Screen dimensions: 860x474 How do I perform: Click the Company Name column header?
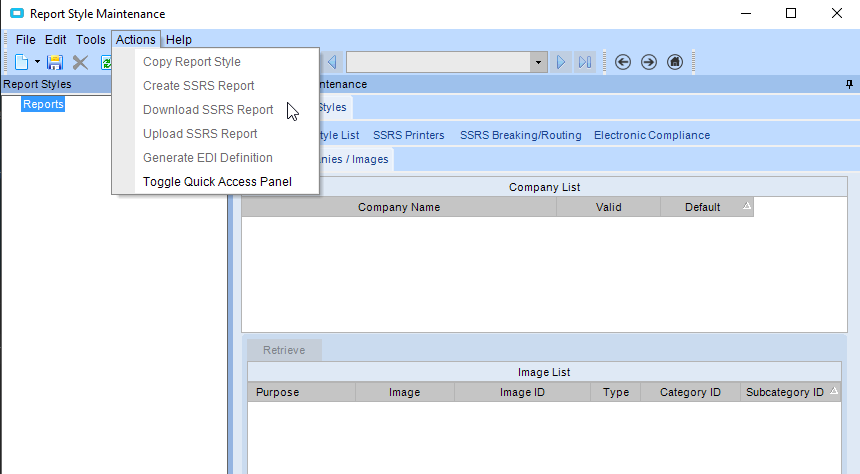click(399, 208)
